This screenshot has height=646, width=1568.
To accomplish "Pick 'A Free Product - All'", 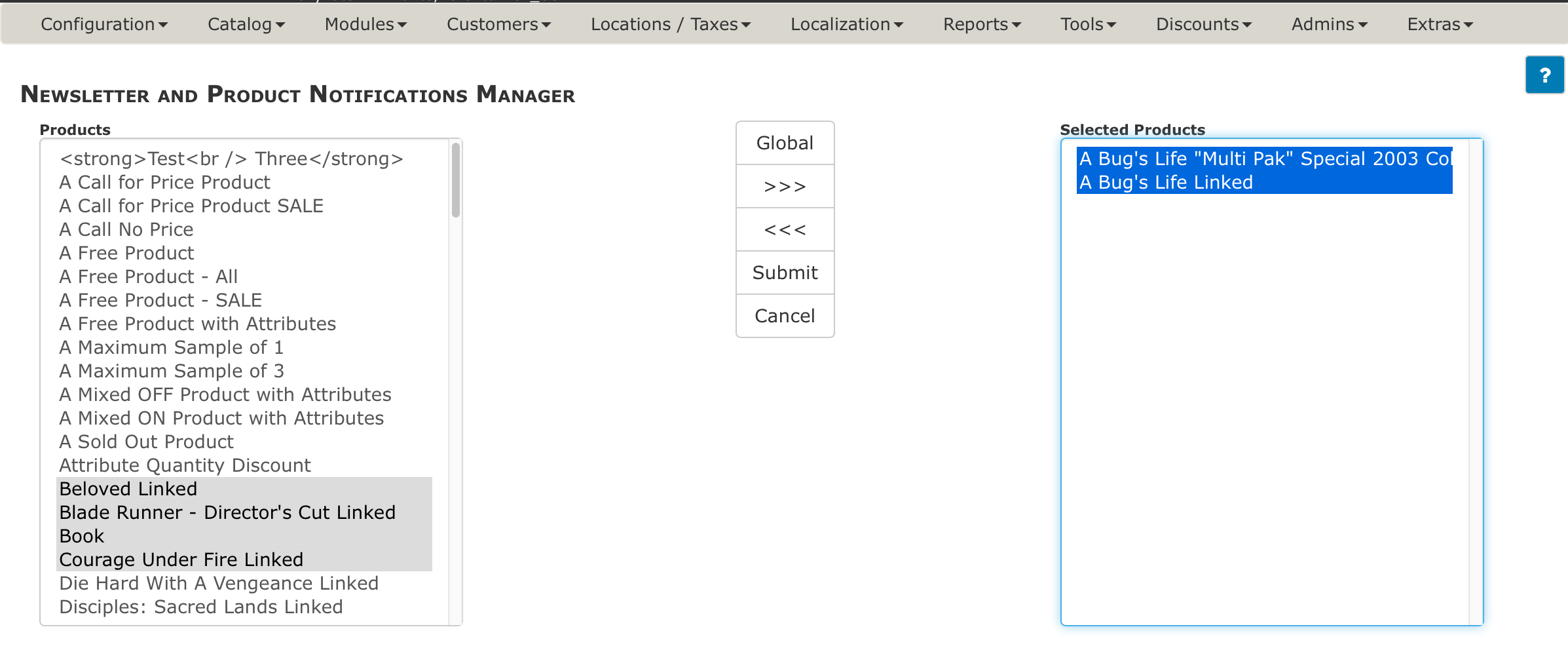I will tap(245, 276).
